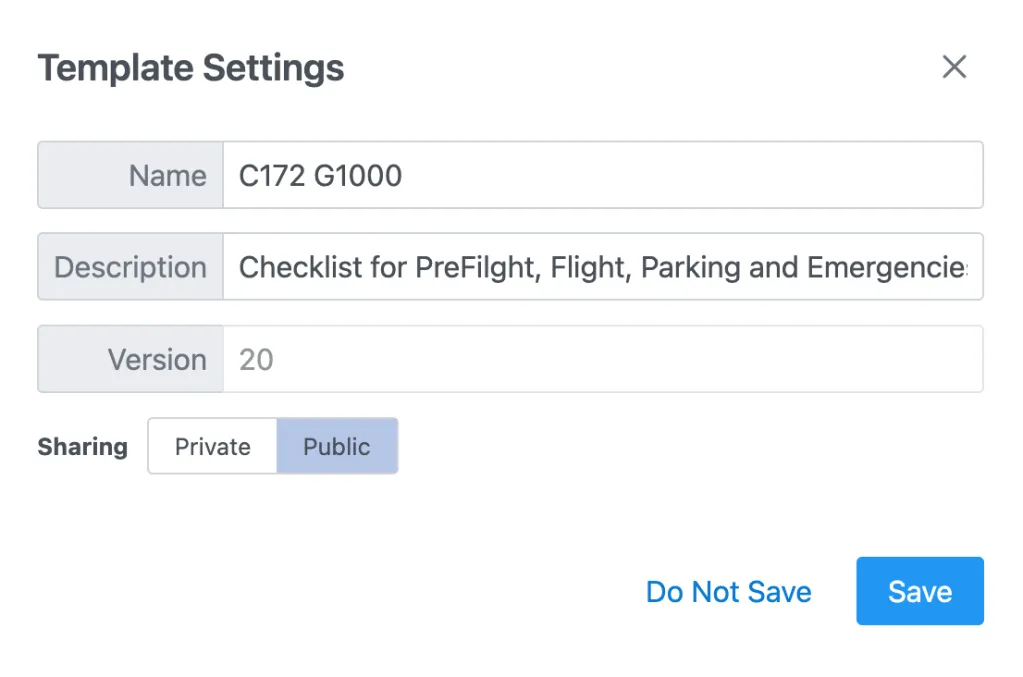The image size is (1023, 677).
Task: Save the template settings
Action: pyautogui.click(x=919, y=591)
